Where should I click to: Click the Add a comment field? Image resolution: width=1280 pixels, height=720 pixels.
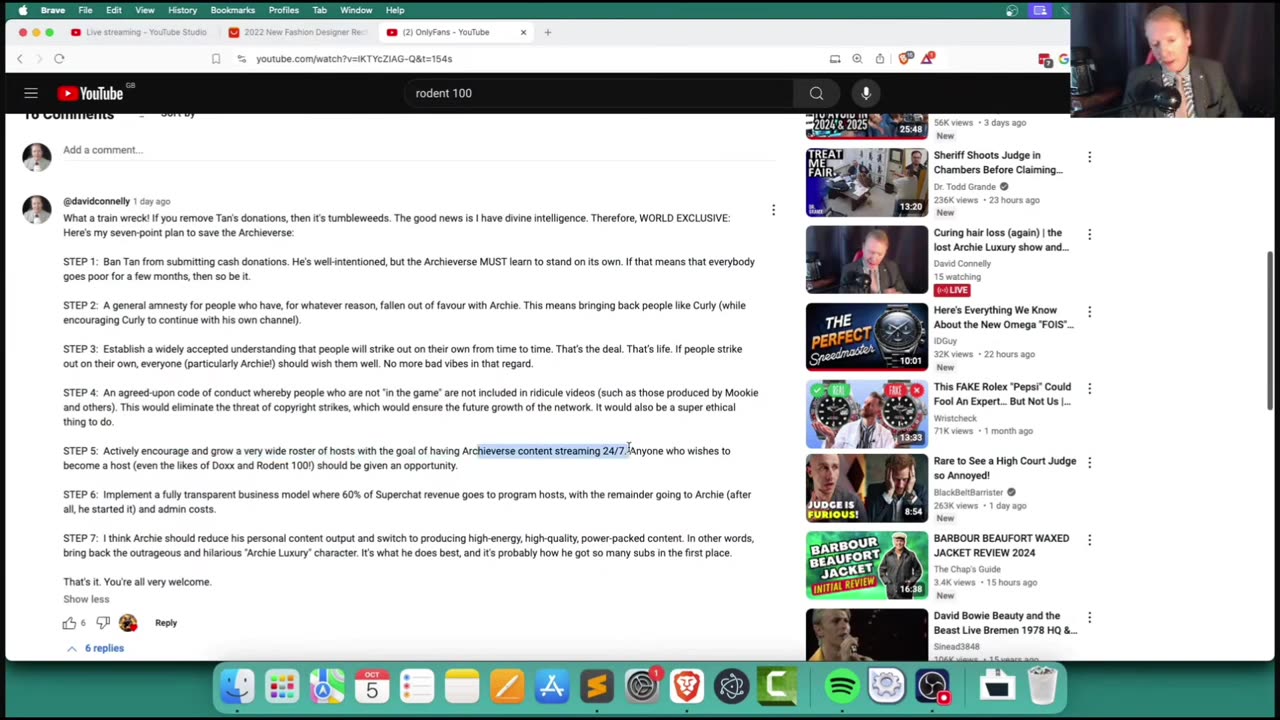pos(418,150)
